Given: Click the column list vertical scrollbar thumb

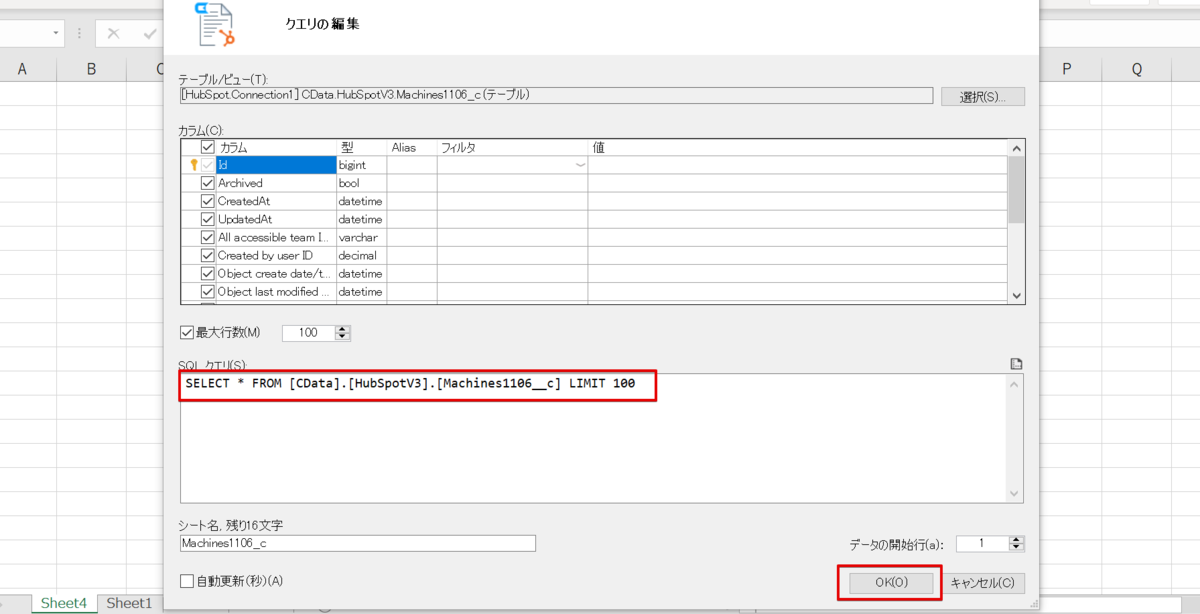Looking at the screenshot, I should coord(1016,190).
